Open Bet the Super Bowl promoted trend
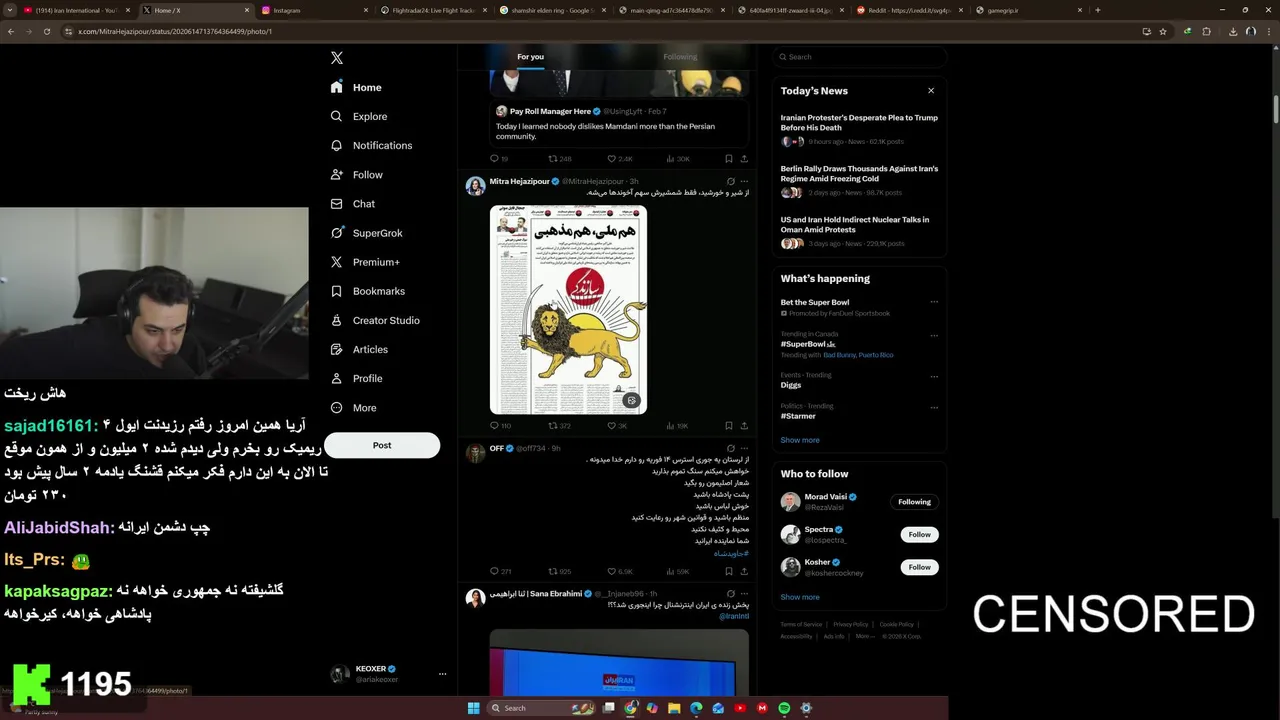The image size is (1280, 720). (x=815, y=302)
